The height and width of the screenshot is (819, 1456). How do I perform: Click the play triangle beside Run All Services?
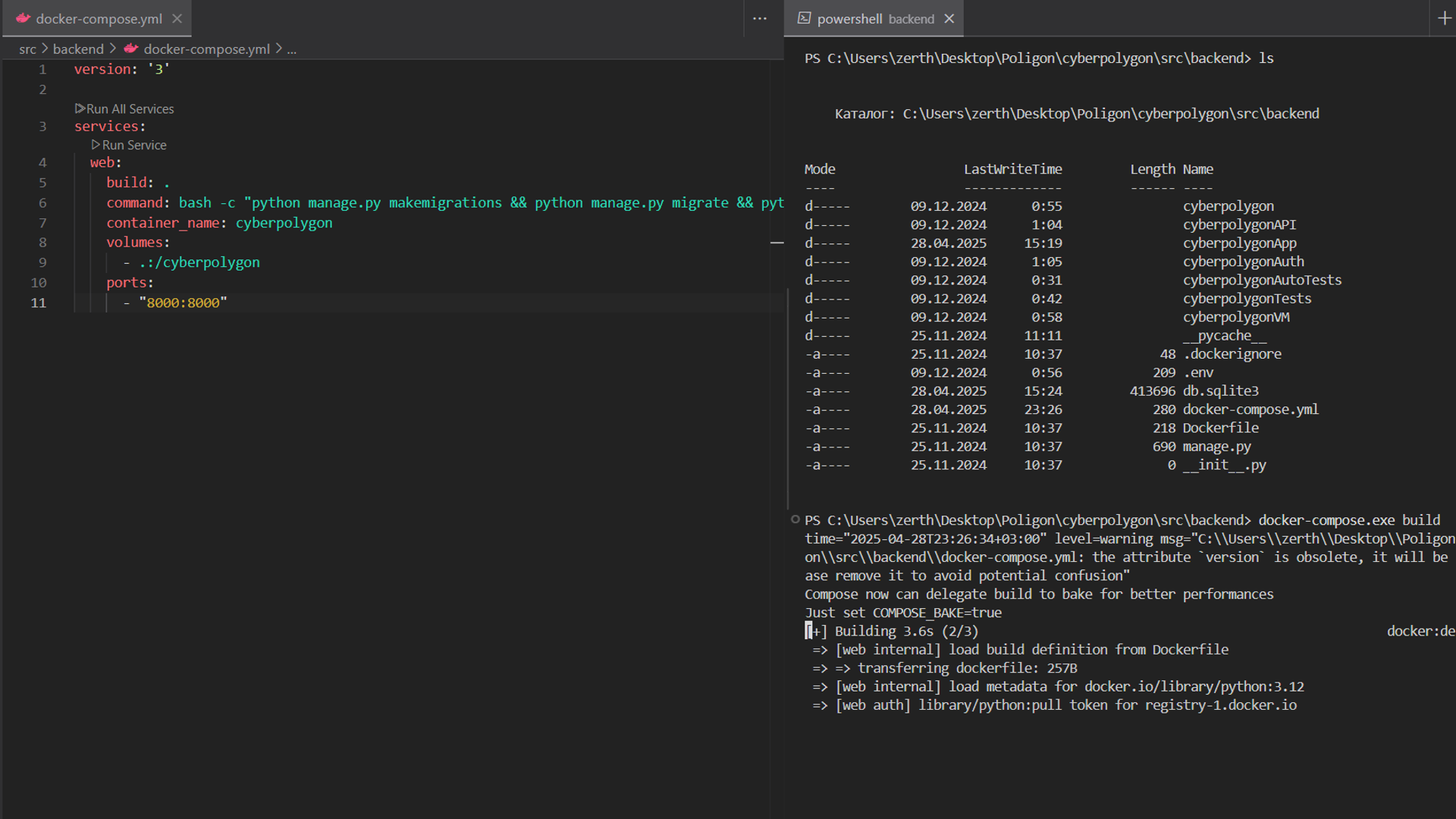[x=80, y=108]
